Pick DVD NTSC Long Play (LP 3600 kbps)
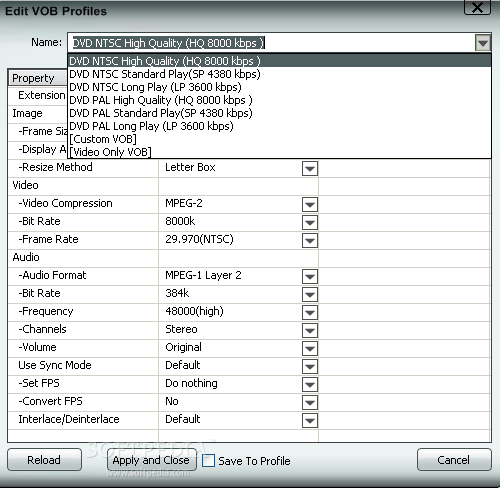 (279, 87)
